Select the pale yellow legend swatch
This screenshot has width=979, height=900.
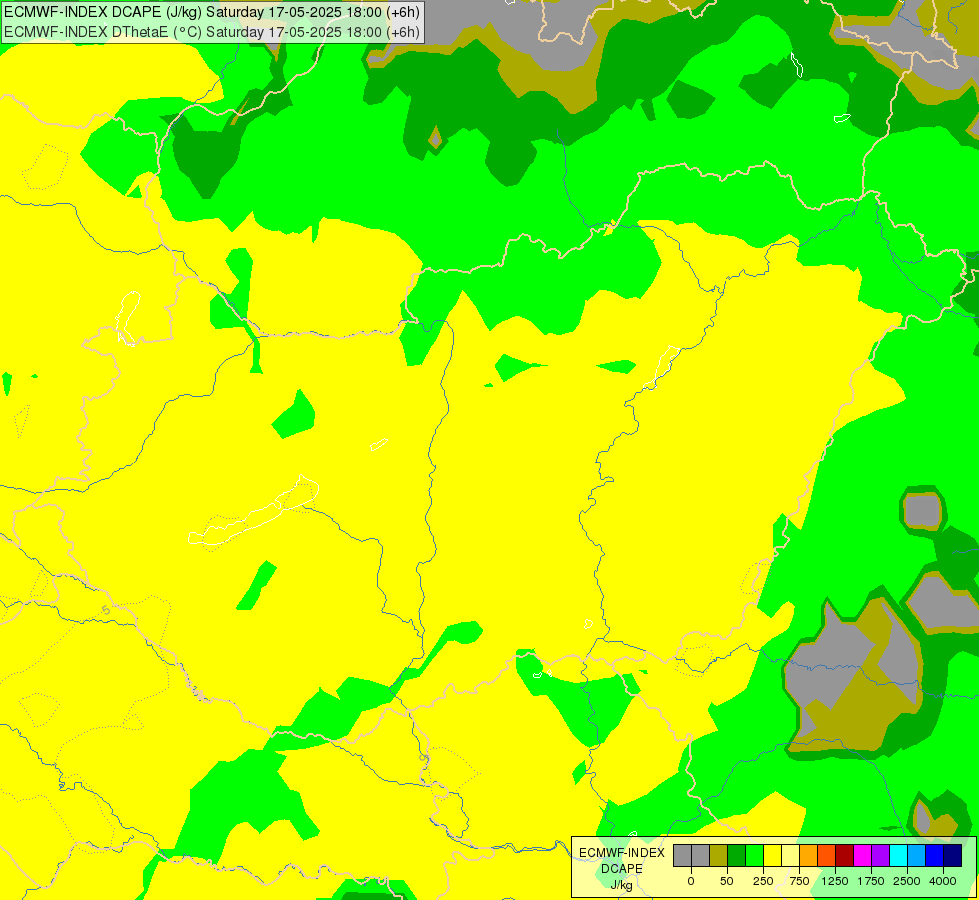click(x=790, y=856)
